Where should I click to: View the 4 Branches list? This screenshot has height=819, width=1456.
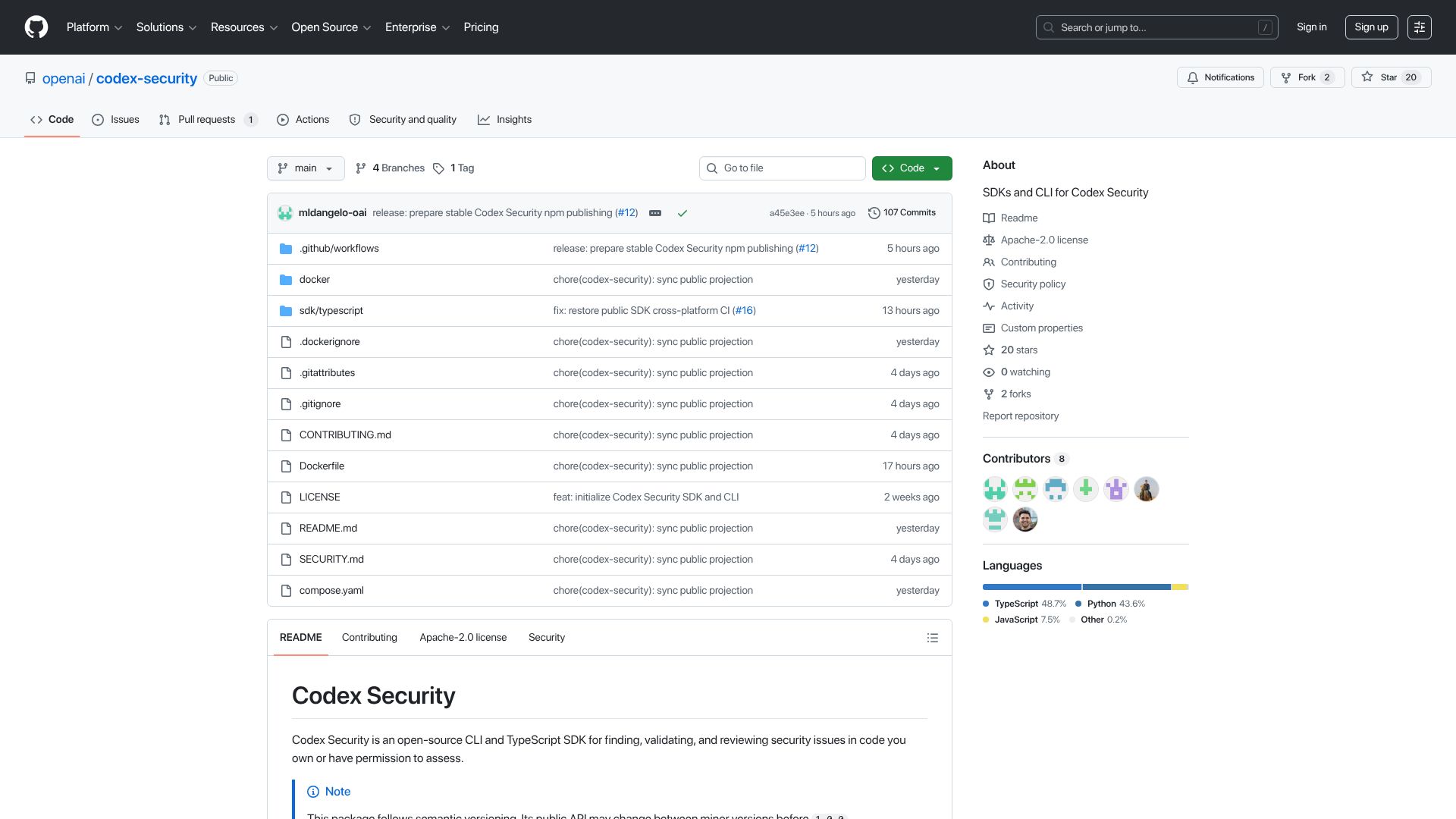pyautogui.click(x=391, y=168)
